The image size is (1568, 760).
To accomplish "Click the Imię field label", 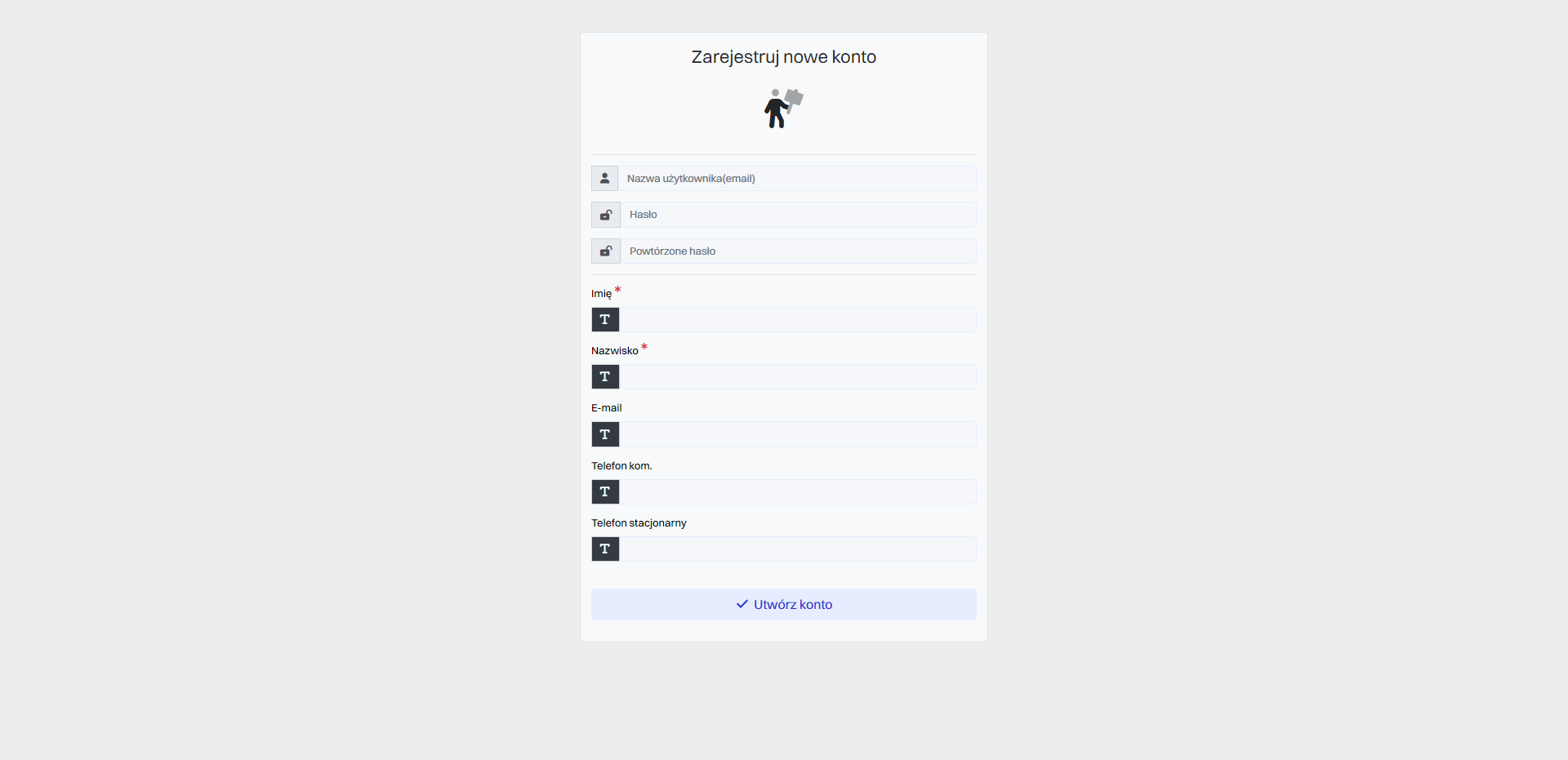I will (602, 294).
